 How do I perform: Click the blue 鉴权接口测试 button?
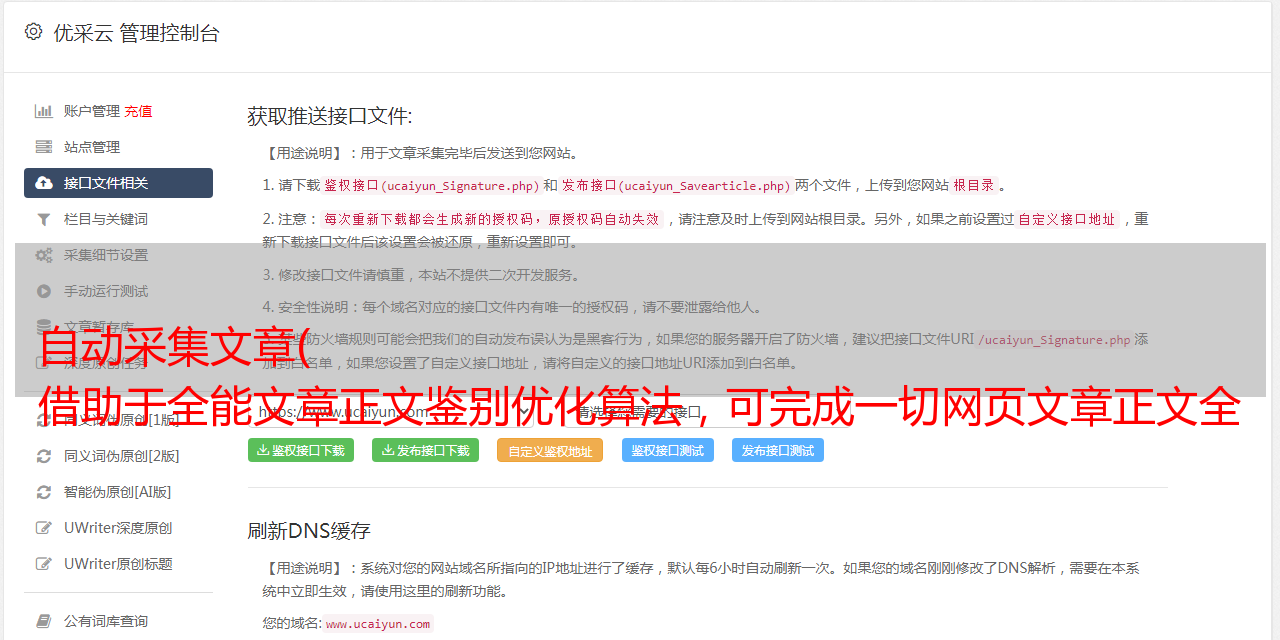(668, 450)
